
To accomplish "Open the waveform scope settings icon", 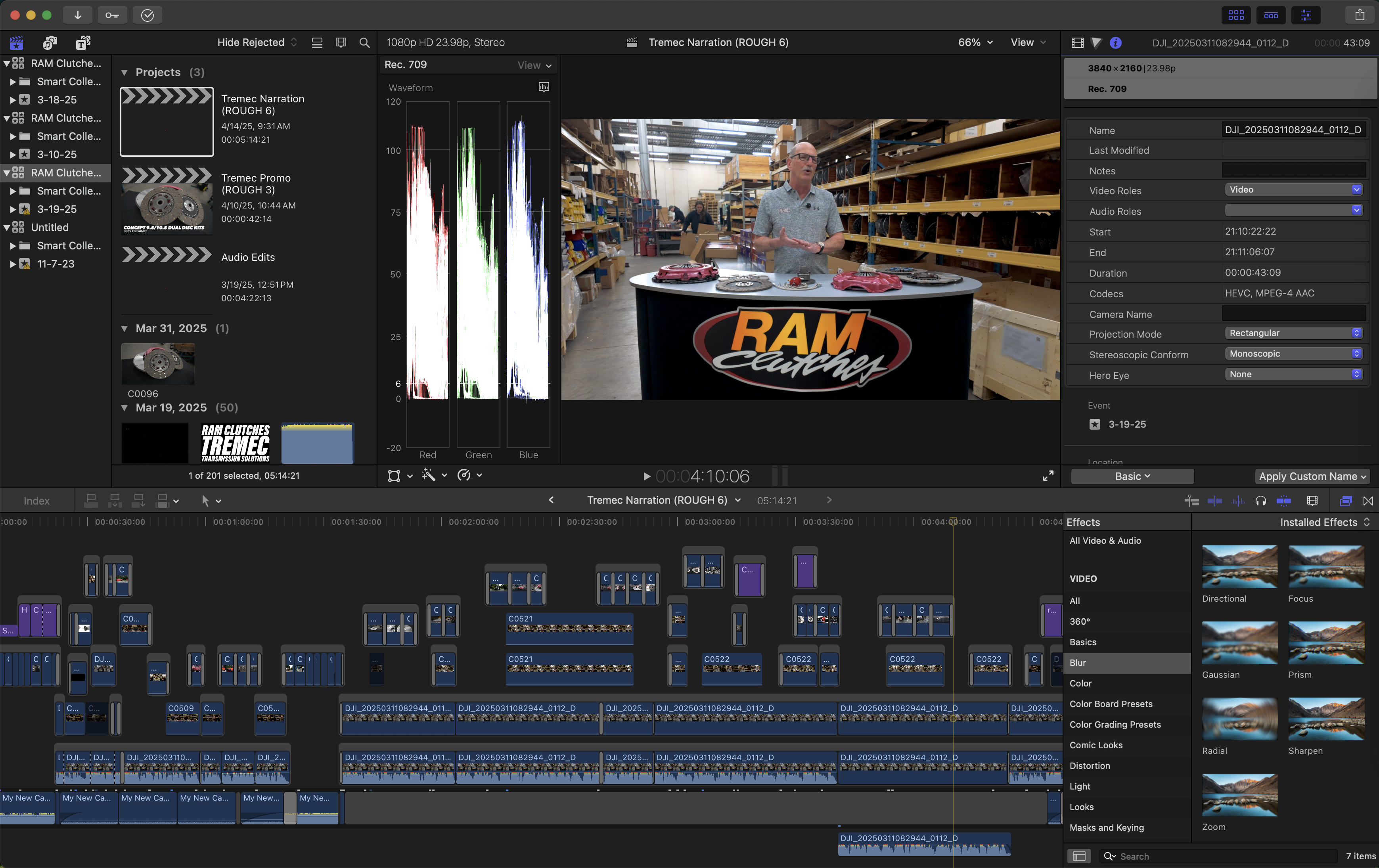I will tap(544, 87).
